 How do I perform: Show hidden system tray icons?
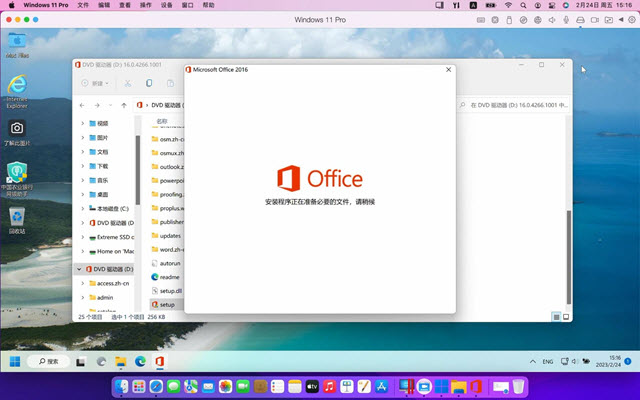(533, 362)
